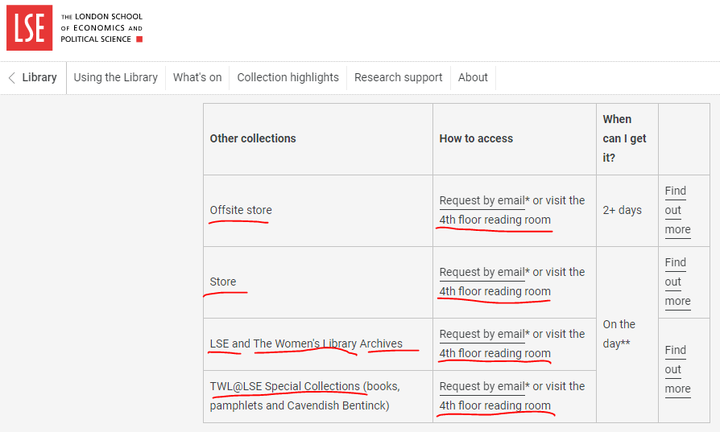The height and width of the screenshot is (432, 720).
Task: Click Find out more for Archives and Special Collections
Action: click(x=678, y=370)
